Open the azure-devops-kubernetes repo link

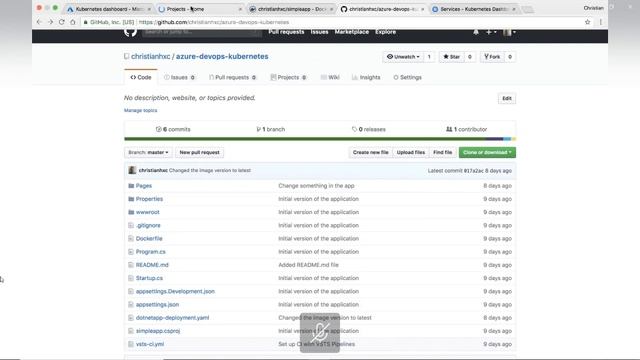222,57
